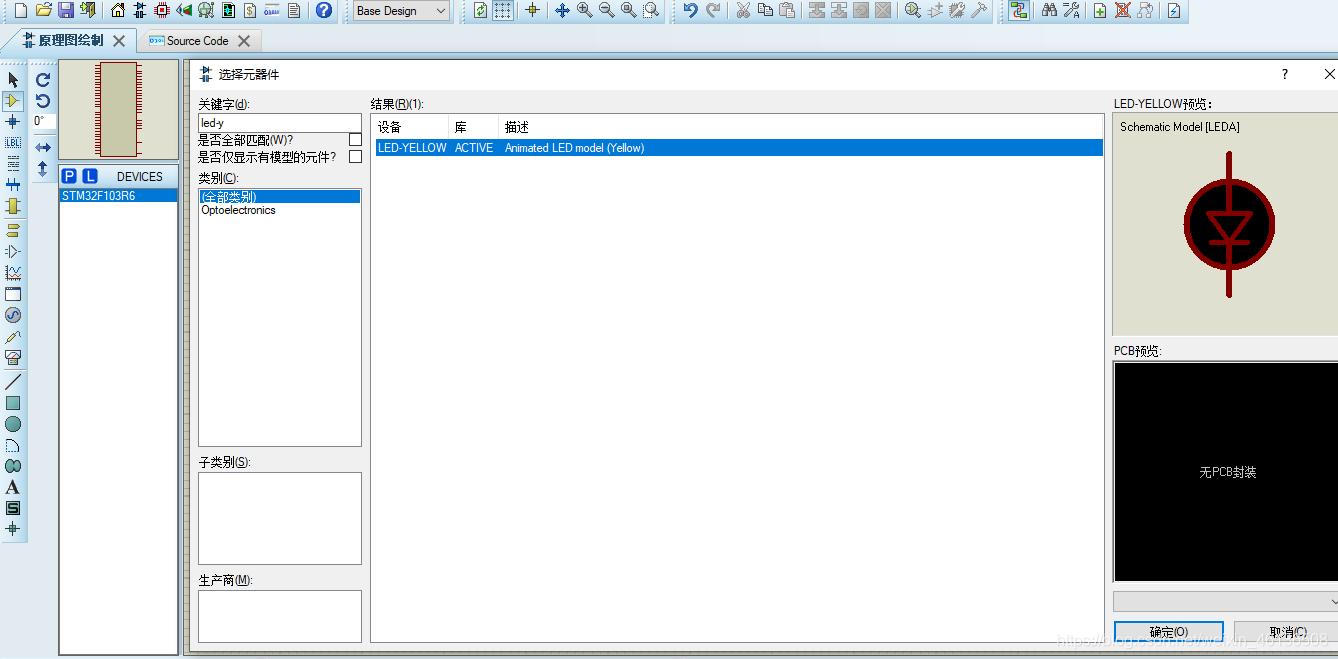Close the Source Code tab
The height and width of the screenshot is (659, 1338).
(244, 41)
